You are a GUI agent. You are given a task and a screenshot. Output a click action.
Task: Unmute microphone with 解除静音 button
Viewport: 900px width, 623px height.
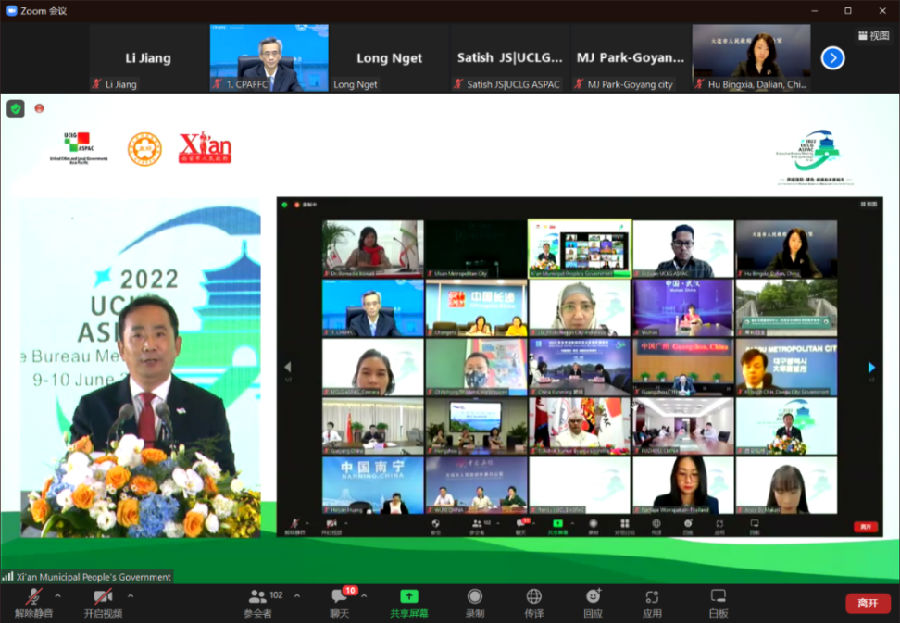point(32,602)
